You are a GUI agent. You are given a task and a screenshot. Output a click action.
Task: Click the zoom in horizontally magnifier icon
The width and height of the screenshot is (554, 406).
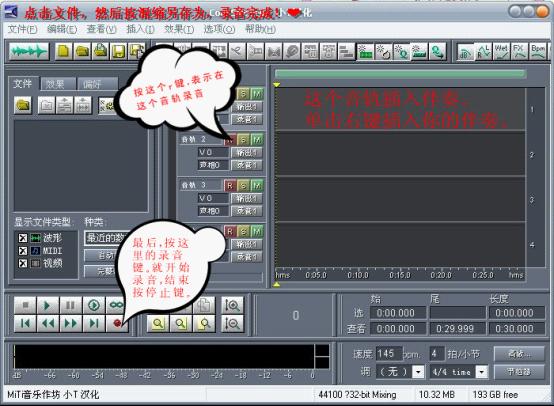pyautogui.click(x=158, y=323)
